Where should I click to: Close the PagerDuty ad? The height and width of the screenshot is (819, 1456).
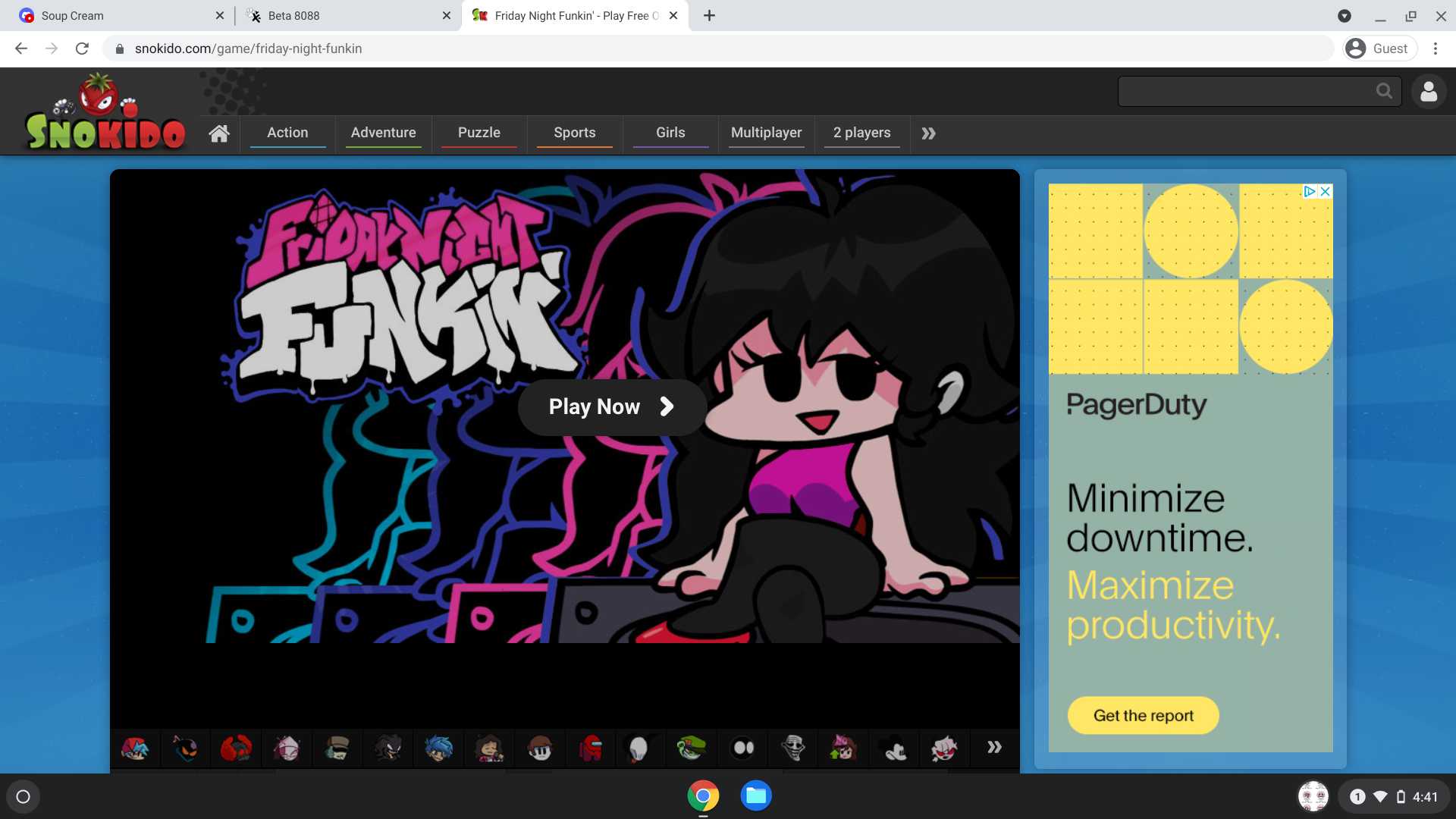click(x=1326, y=192)
